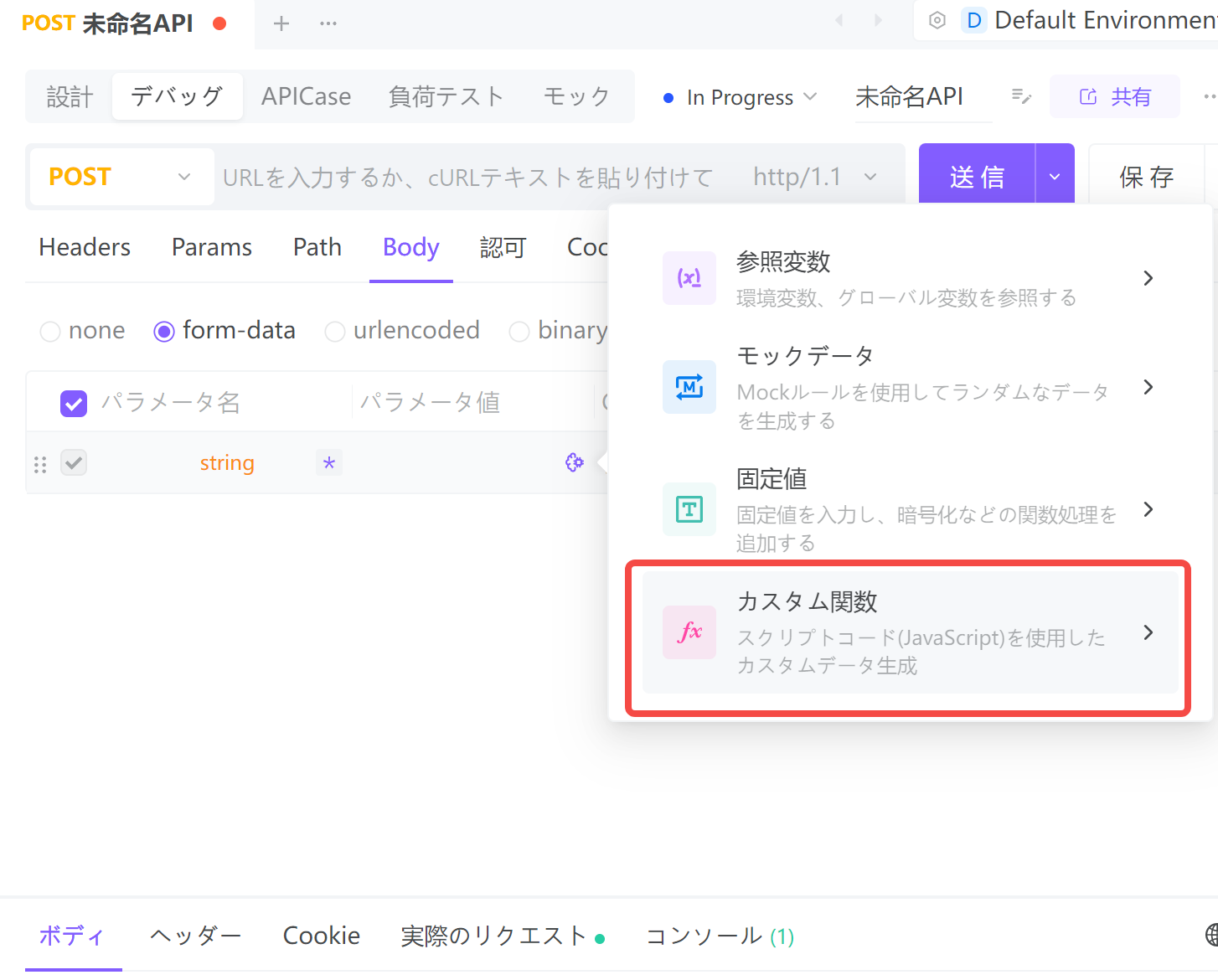
Task: Choose the モックデータ mock data icon
Action: 689,387
